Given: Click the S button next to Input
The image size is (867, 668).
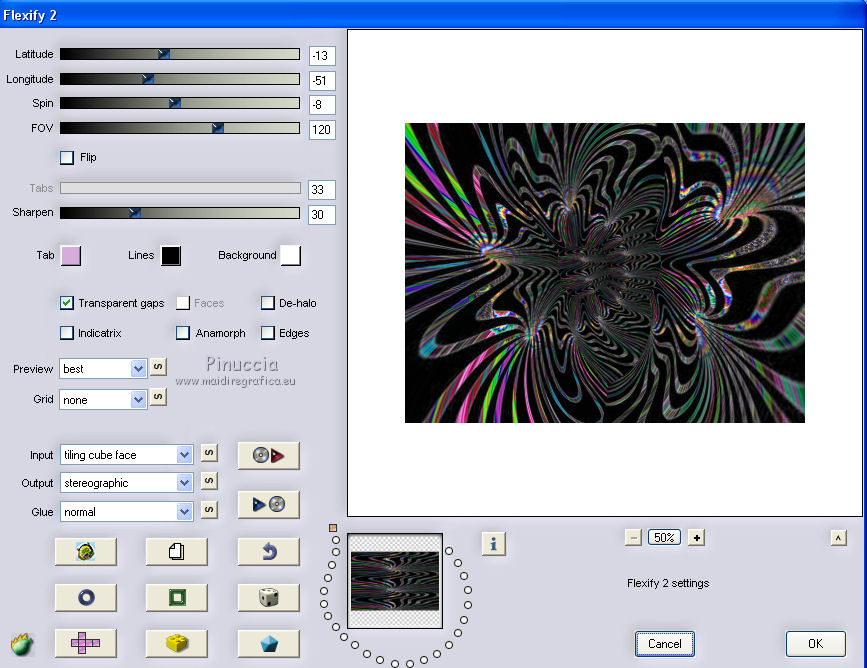Looking at the screenshot, I should (209, 453).
